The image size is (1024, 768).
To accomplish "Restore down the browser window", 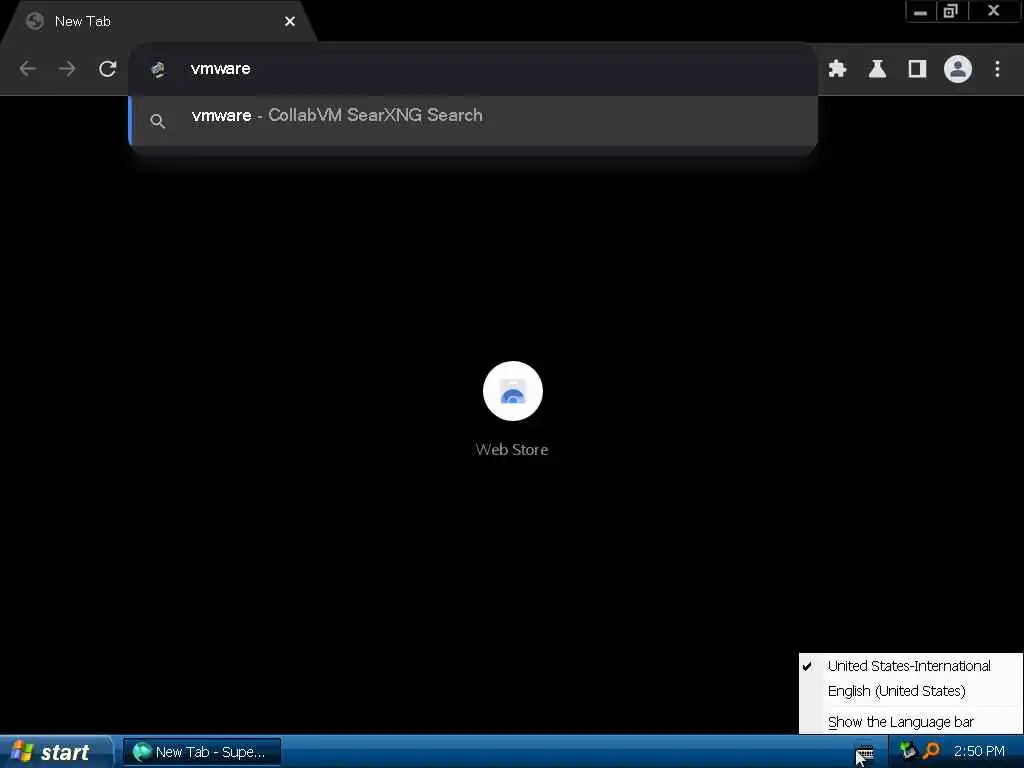I will point(952,12).
